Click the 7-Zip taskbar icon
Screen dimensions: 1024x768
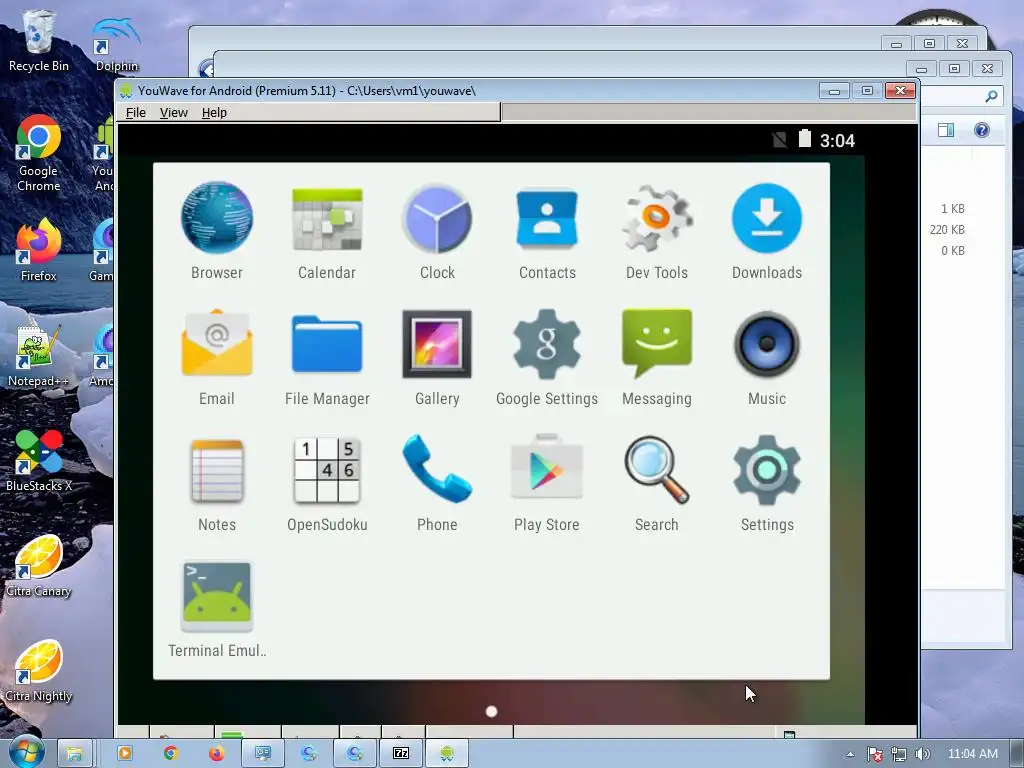[400, 754]
